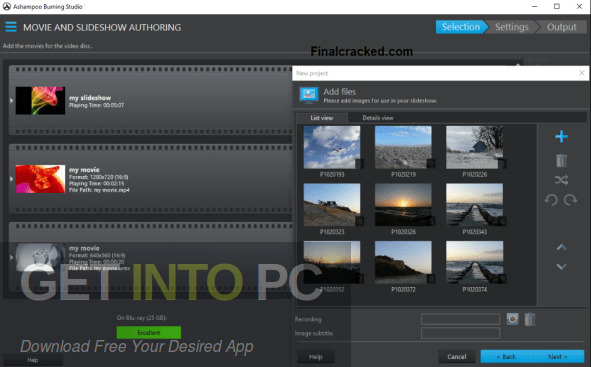Click the Image subtitle input field
Viewport: 591px width, 367px height.
pyautogui.click(x=461, y=333)
